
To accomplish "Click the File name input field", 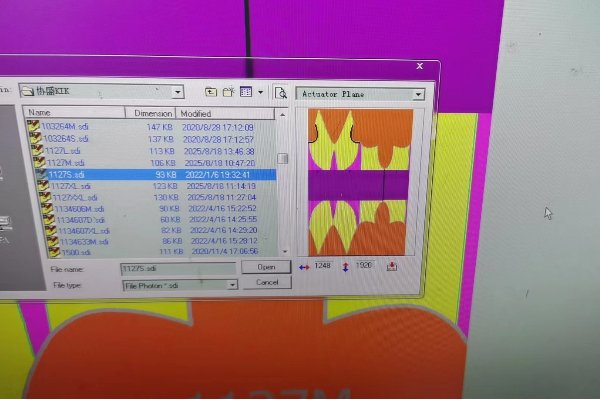I will tap(178, 268).
